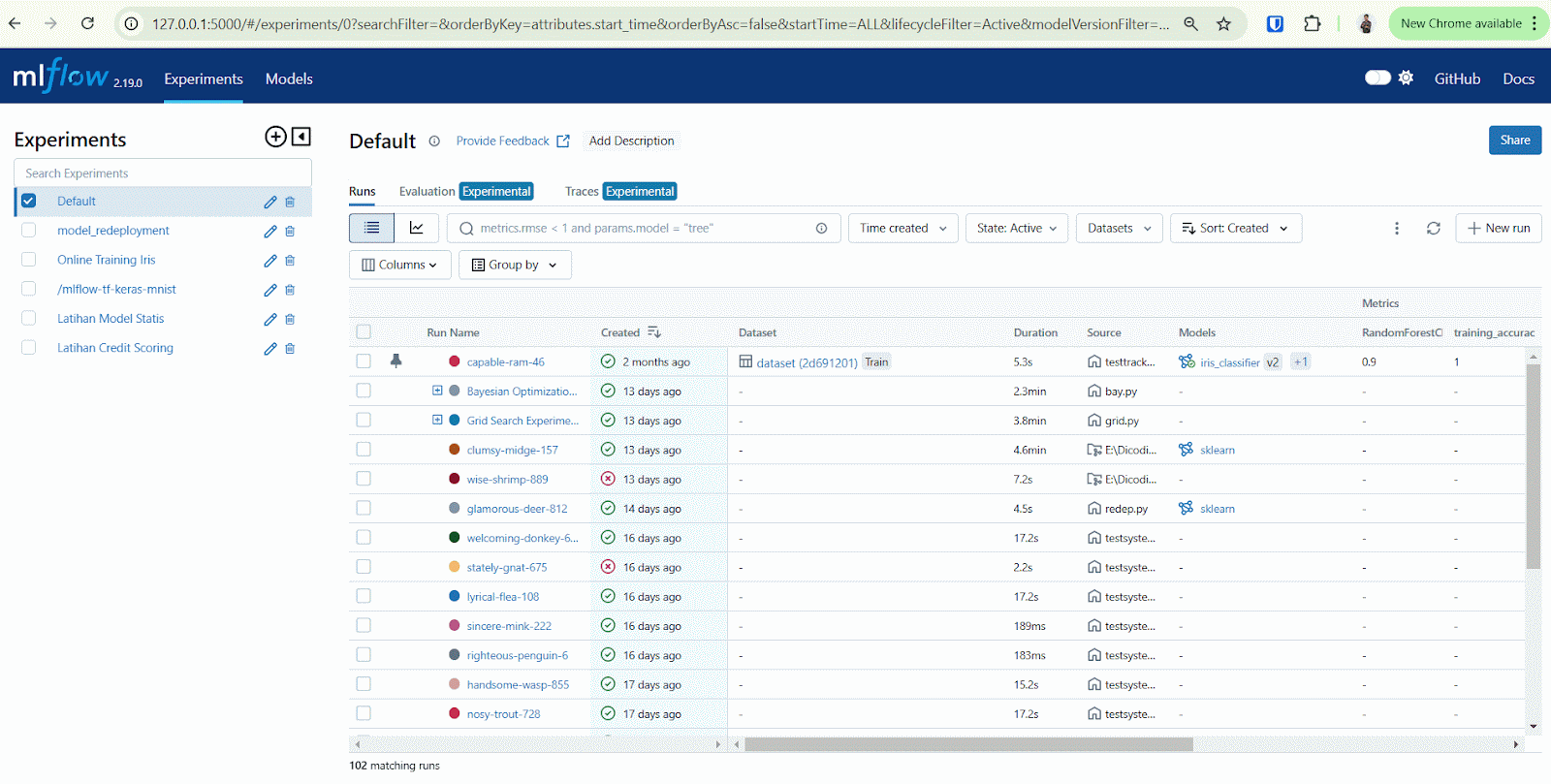Viewport: 1551px width, 784px height.
Task: Open the Time created dropdown
Action: 902,228
